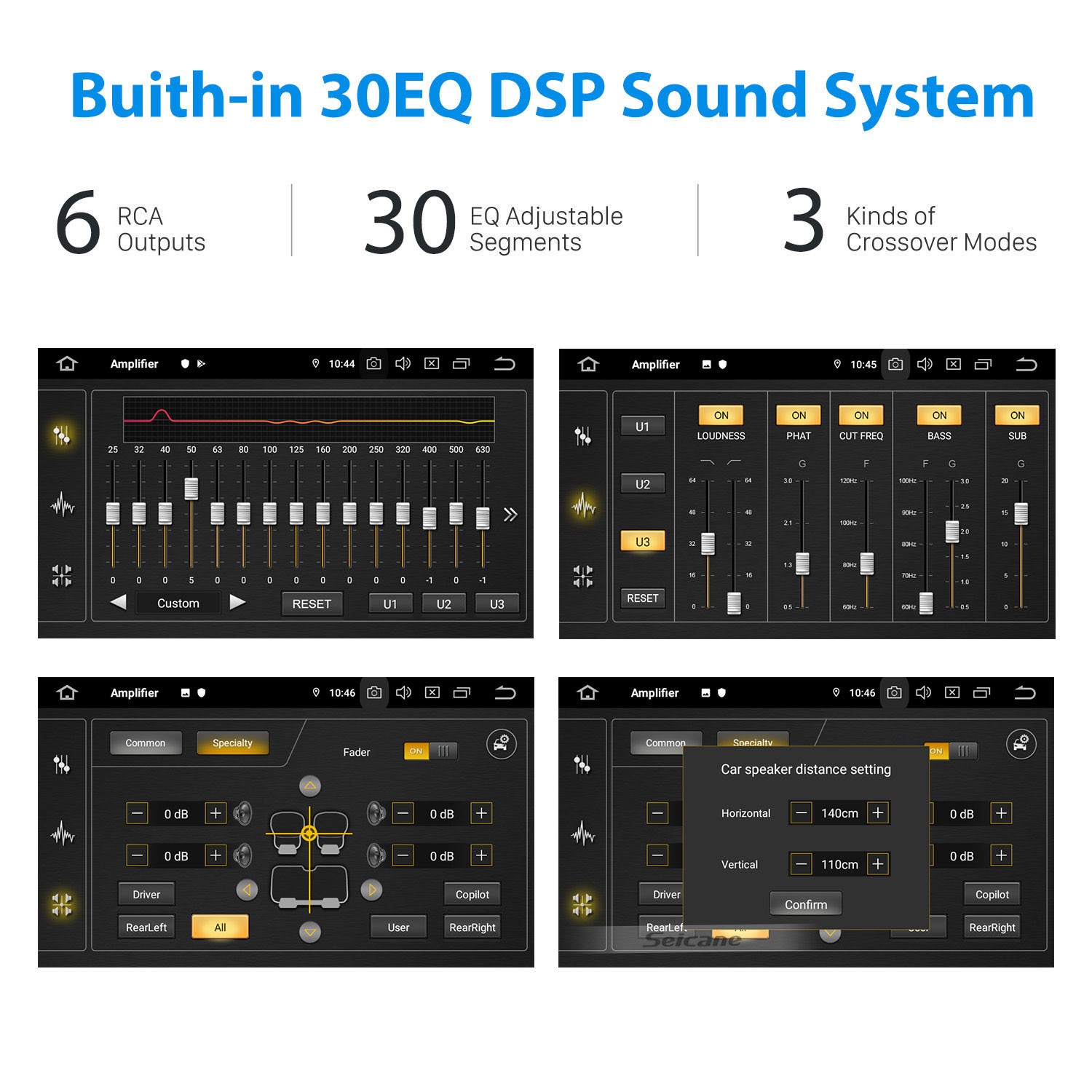Select RearLeft position in Fader screen
The width and height of the screenshot is (1092, 1092).
(146, 927)
